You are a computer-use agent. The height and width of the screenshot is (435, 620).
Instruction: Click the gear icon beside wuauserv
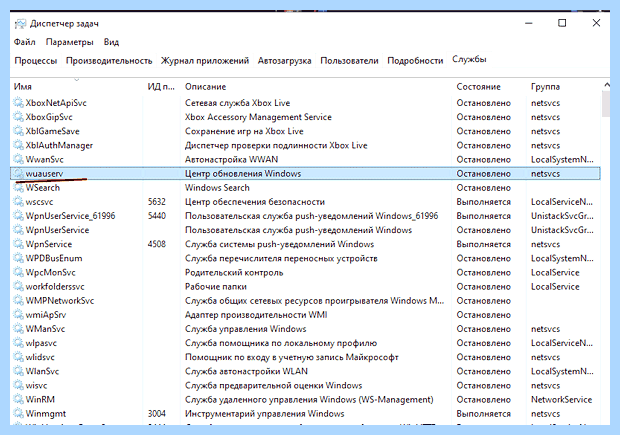pyautogui.click(x=18, y=174)
